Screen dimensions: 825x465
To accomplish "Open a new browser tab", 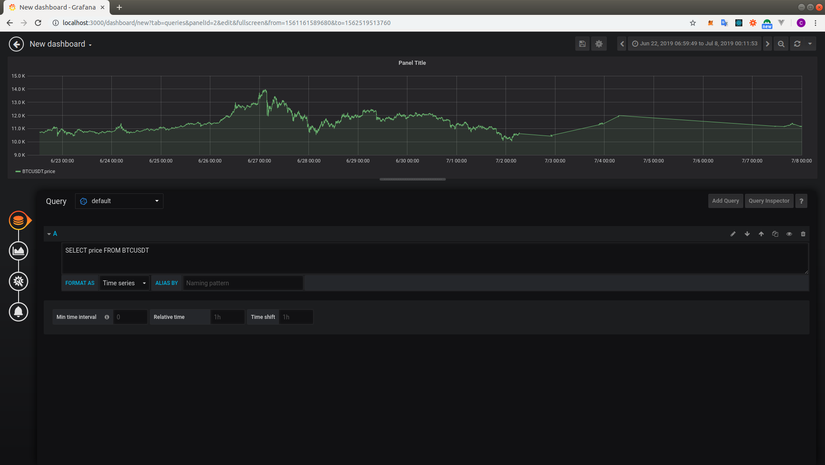I will [x=119, y=7].
